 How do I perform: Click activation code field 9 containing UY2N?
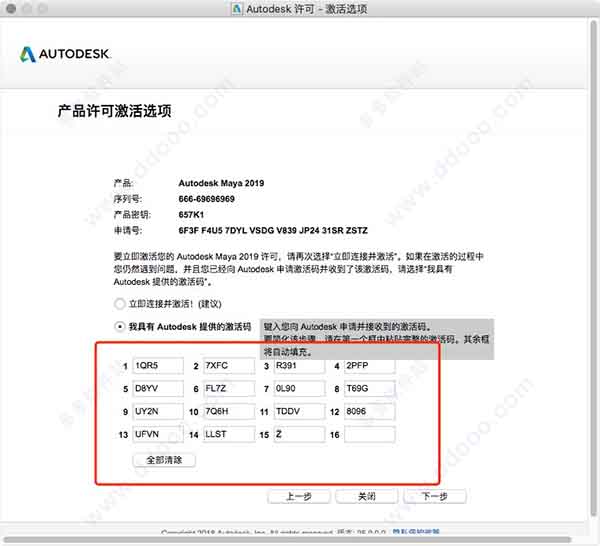point(158,412)
